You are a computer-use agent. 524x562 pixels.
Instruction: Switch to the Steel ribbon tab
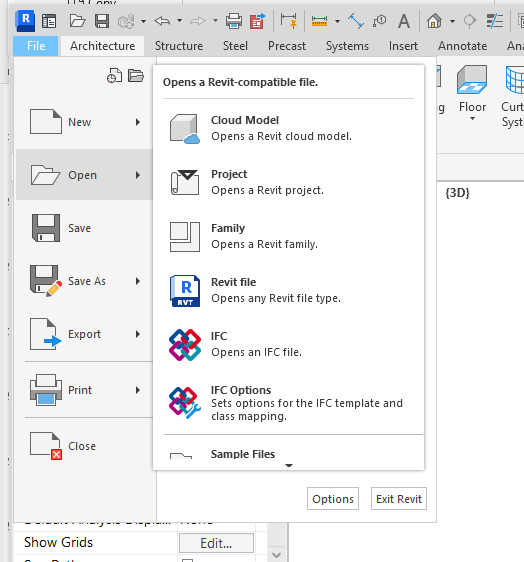pyautogui.click(x=235, y=46)
